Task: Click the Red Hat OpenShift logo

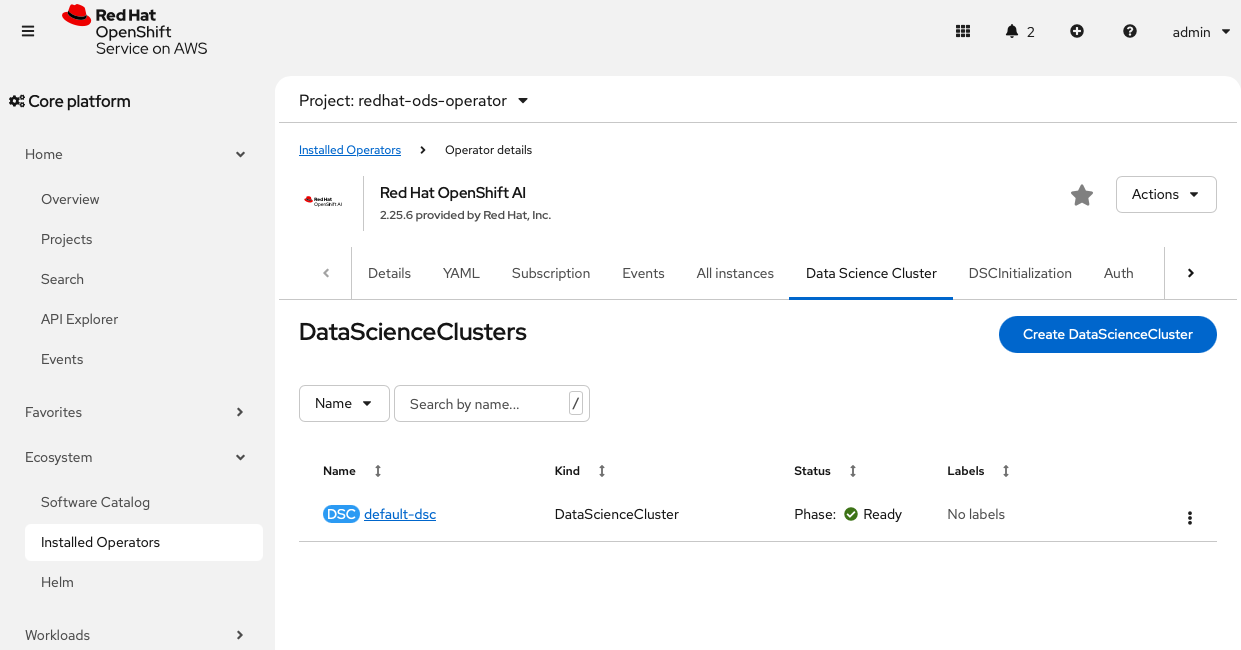Action: 135,30
